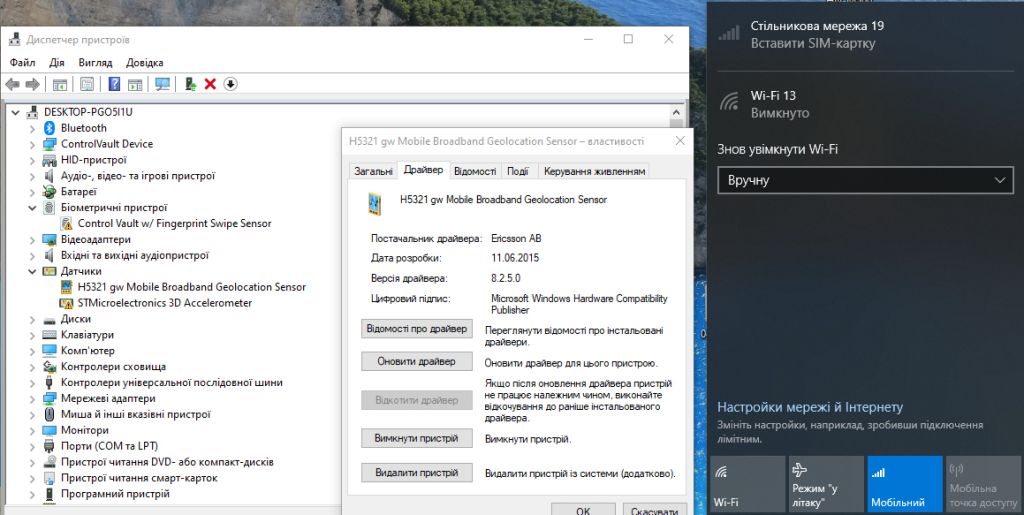
Task: Select Програмний пристрій tree item
Action: [115, 494]
